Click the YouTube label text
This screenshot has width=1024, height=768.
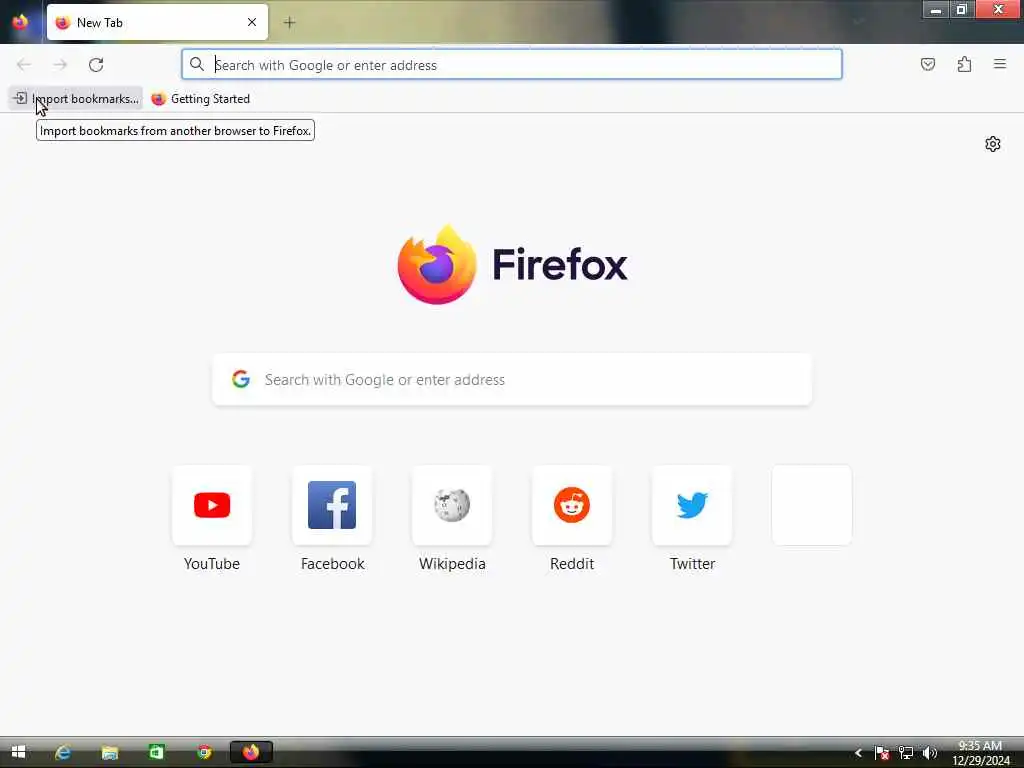point(212,564)
